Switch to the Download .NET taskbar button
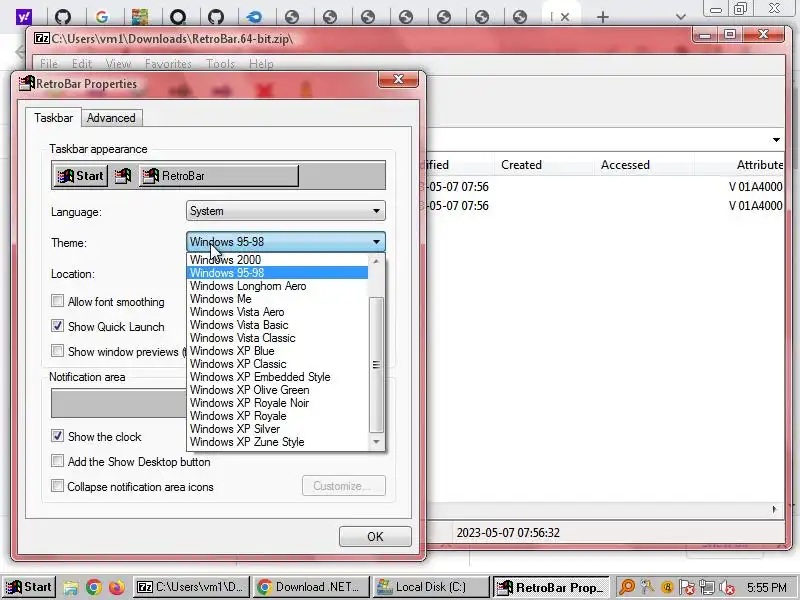Image resolution: width=800 pixels, height=600 pixels. [311, 587]
